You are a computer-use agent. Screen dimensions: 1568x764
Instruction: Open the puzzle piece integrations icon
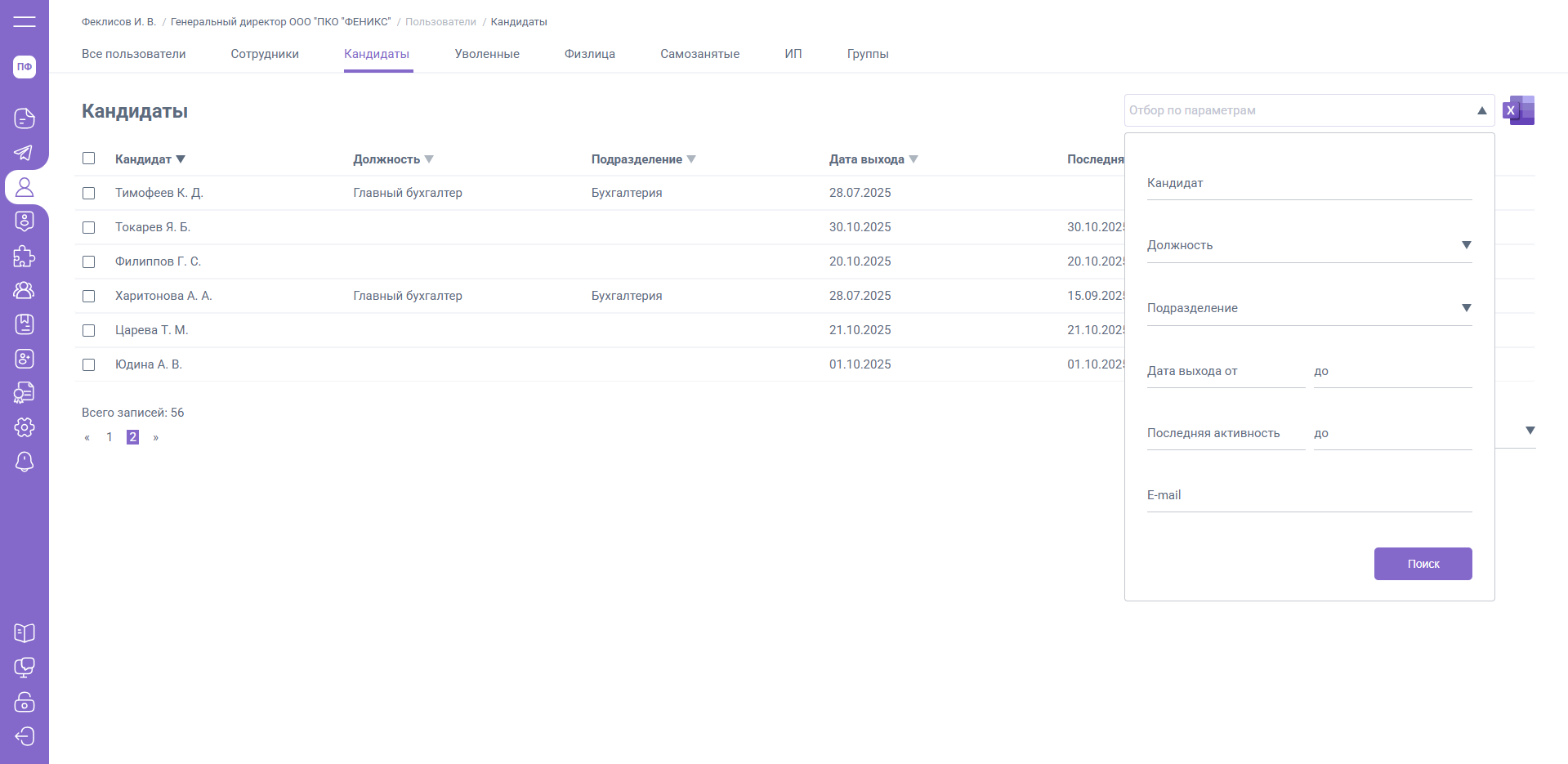coord(25,257)
